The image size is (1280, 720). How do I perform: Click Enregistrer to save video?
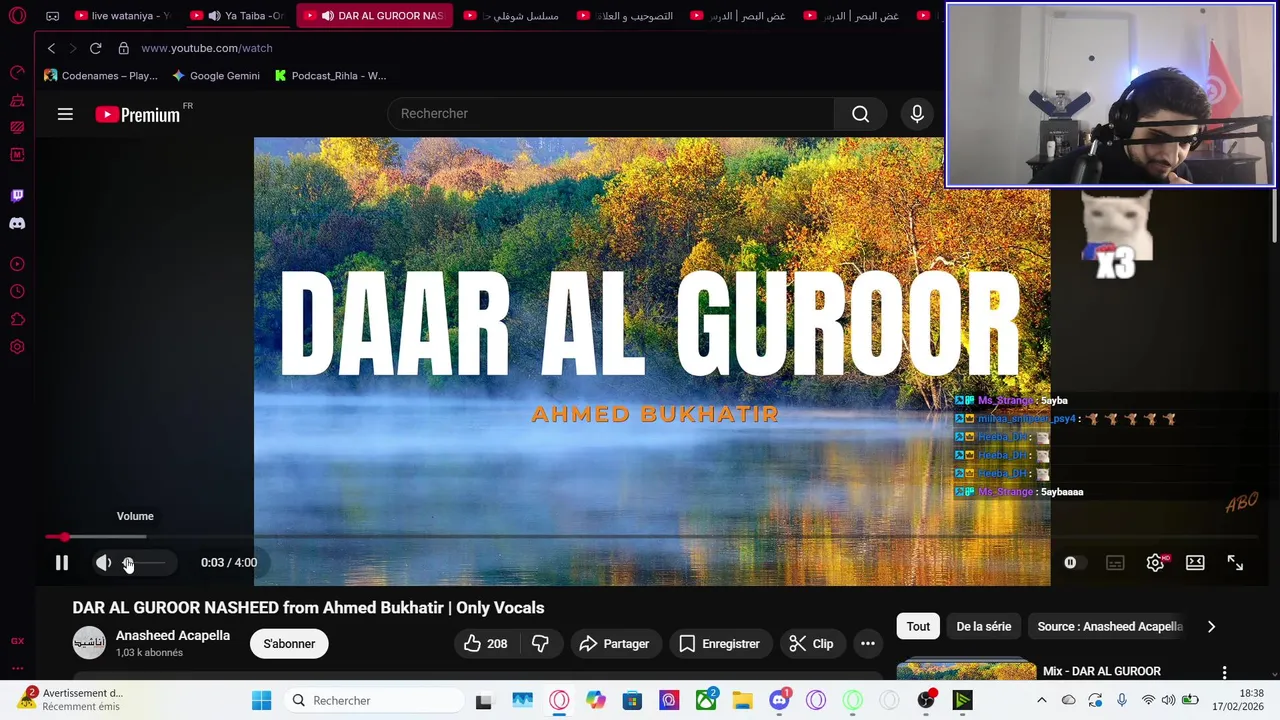719,644
